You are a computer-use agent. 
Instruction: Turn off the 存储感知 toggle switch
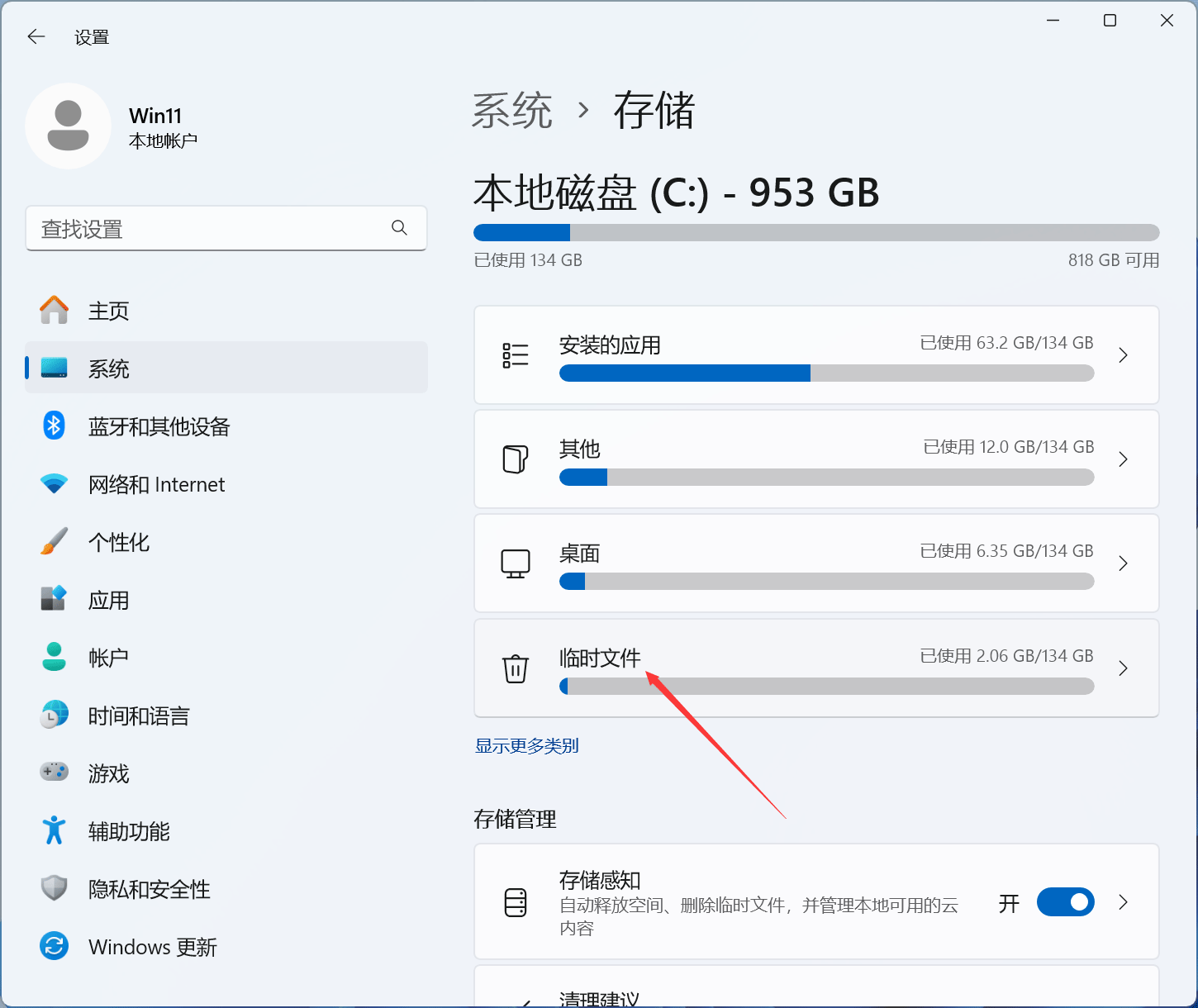tap(1065, 902)
